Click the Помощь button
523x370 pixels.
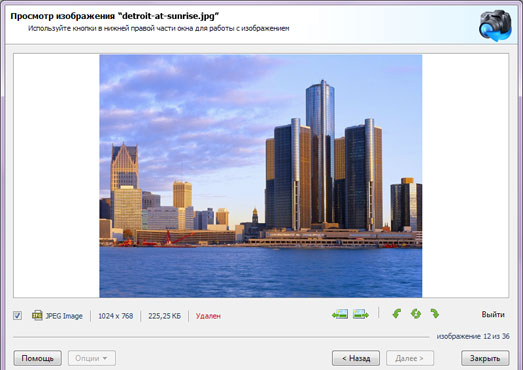tap(37, 358)
